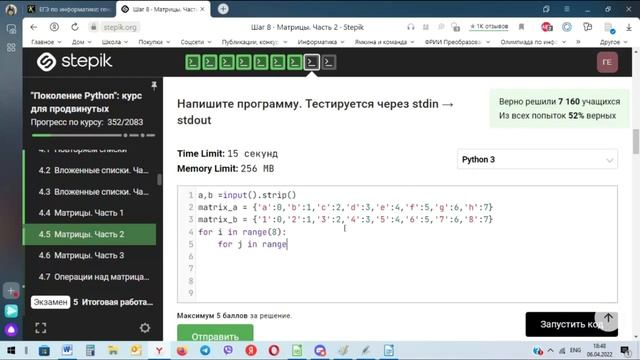Select the current eighth step square
This screenshot has height=360, width=640.
point(312,62)
